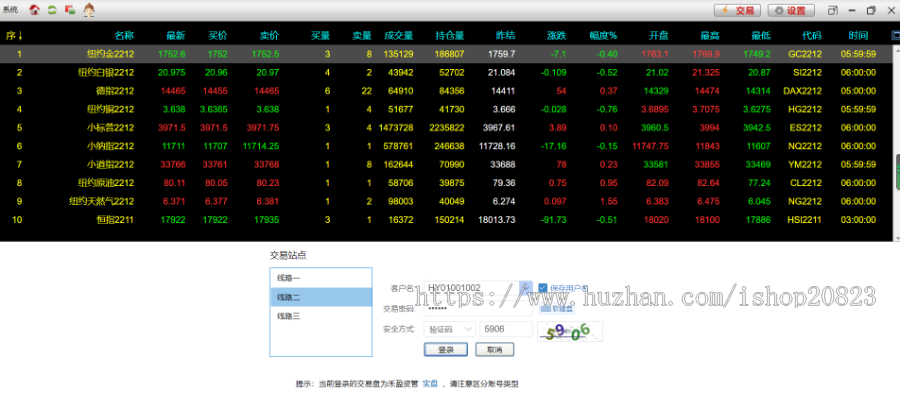Sort by the 代码 column header
Screen dimensions: 900x409
[x=812, y=36]
